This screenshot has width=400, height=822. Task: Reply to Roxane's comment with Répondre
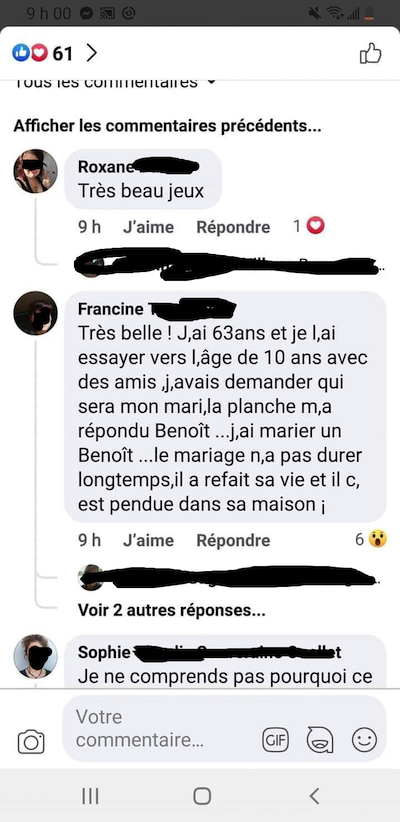click(x=233, y=227)
